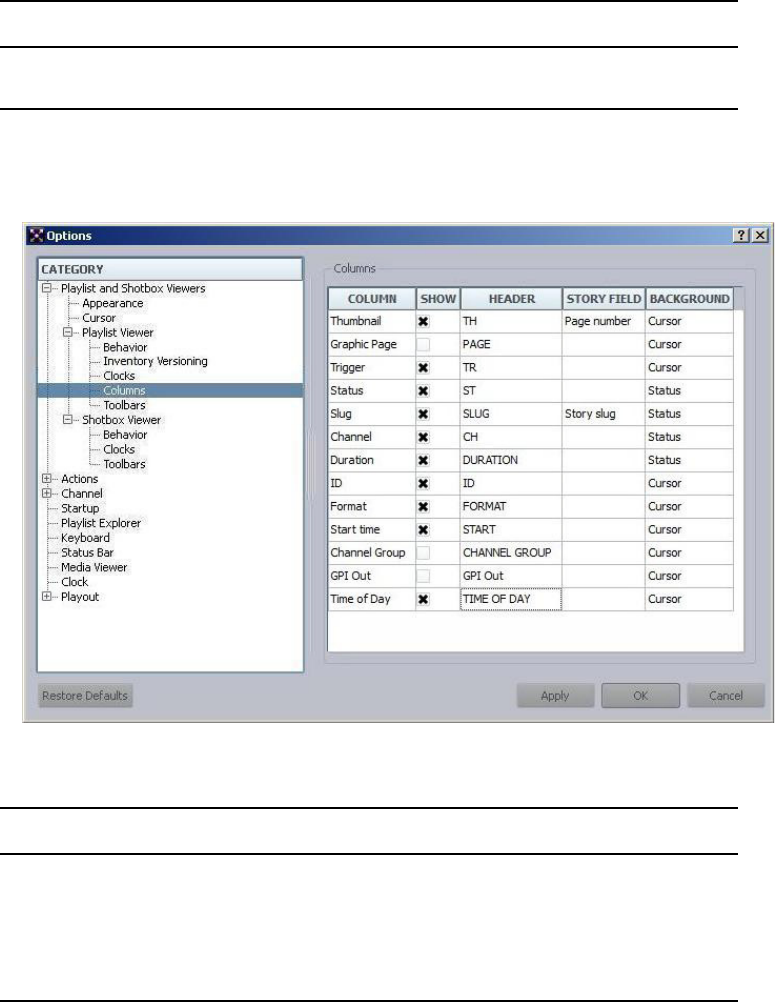775x1002 pixels.
Task: Click the 'GPI Out' column name cell
Action: [371, 576]
